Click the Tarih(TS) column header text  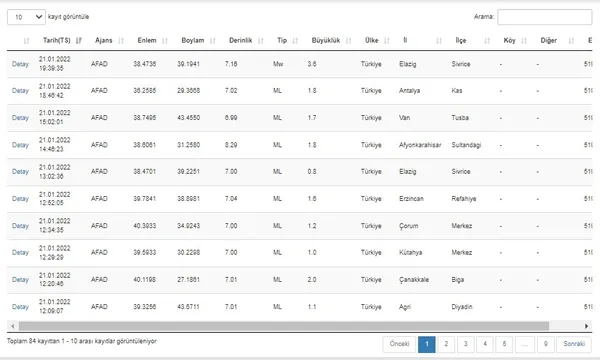(57, 41)
